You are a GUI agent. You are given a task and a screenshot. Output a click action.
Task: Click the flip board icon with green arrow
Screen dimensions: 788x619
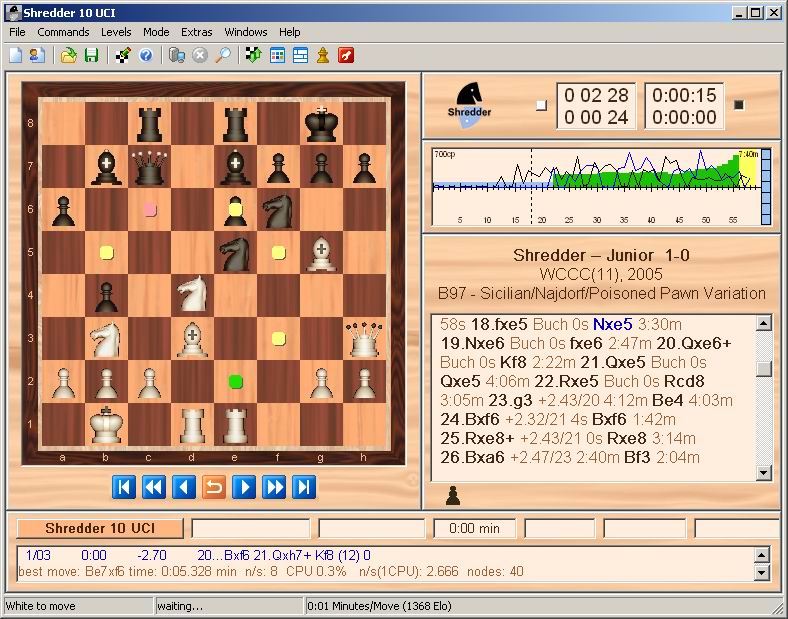click(x=253, y=55)
